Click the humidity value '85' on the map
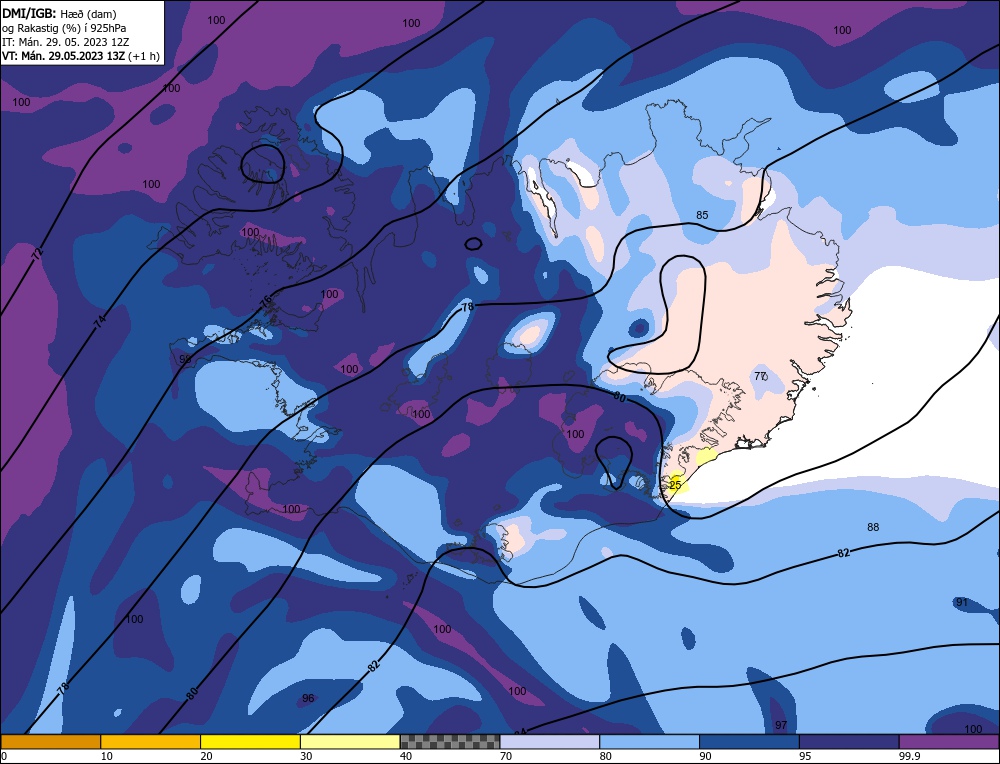The image size is (1000, 764). [702, 215]
